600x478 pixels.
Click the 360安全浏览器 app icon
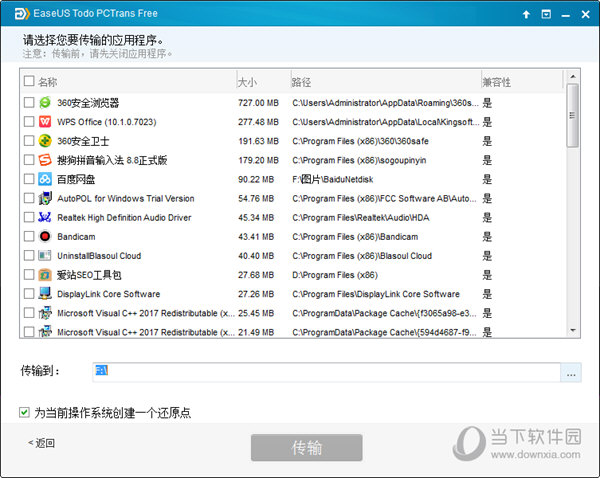(x=45, y=103)
